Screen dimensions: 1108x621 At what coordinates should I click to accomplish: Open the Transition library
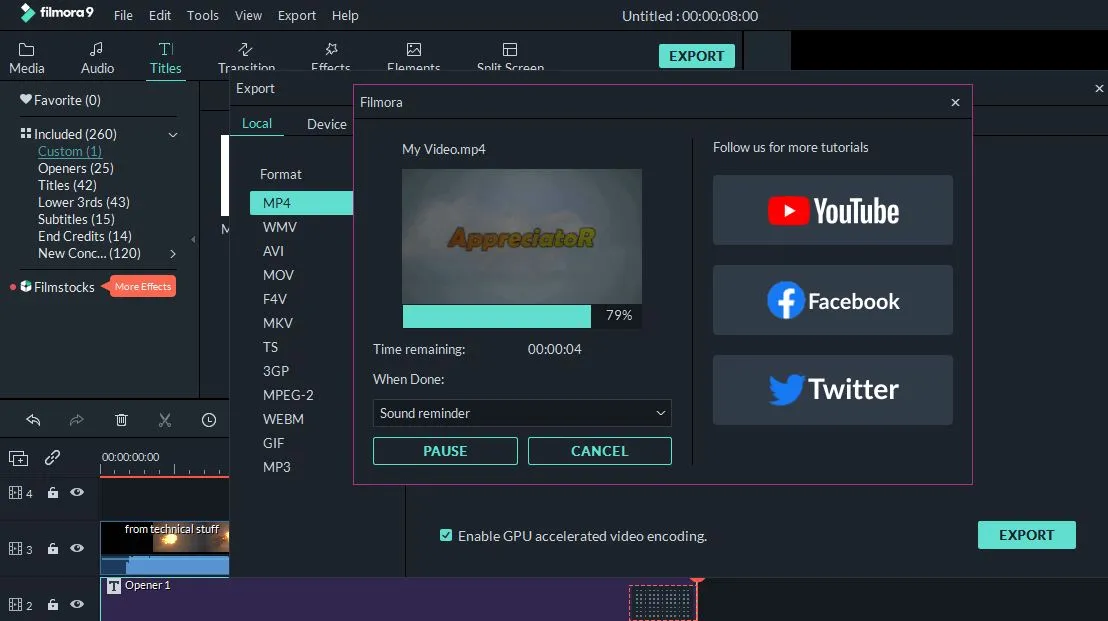[x=246, y=58]
